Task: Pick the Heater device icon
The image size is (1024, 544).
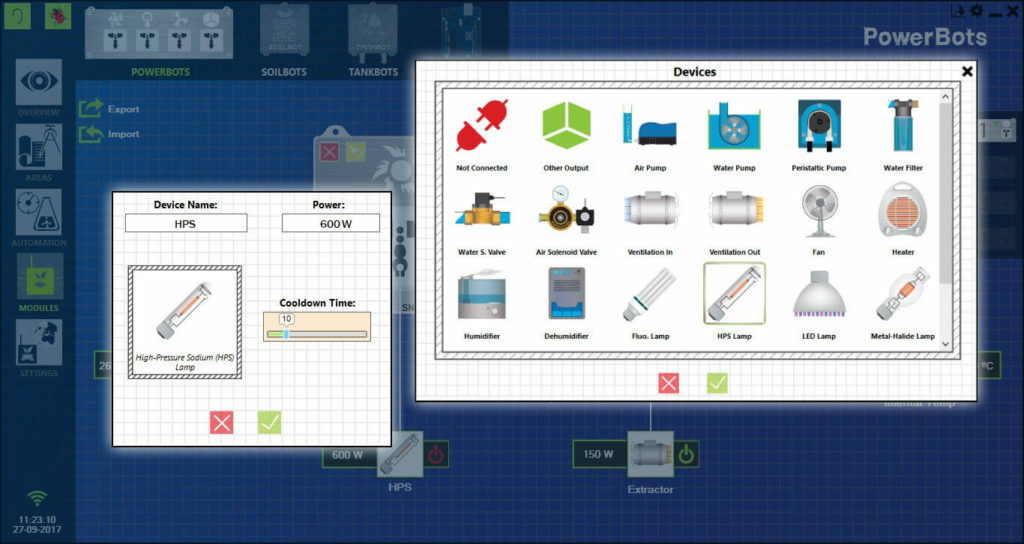Action: [x=903, y=210]
